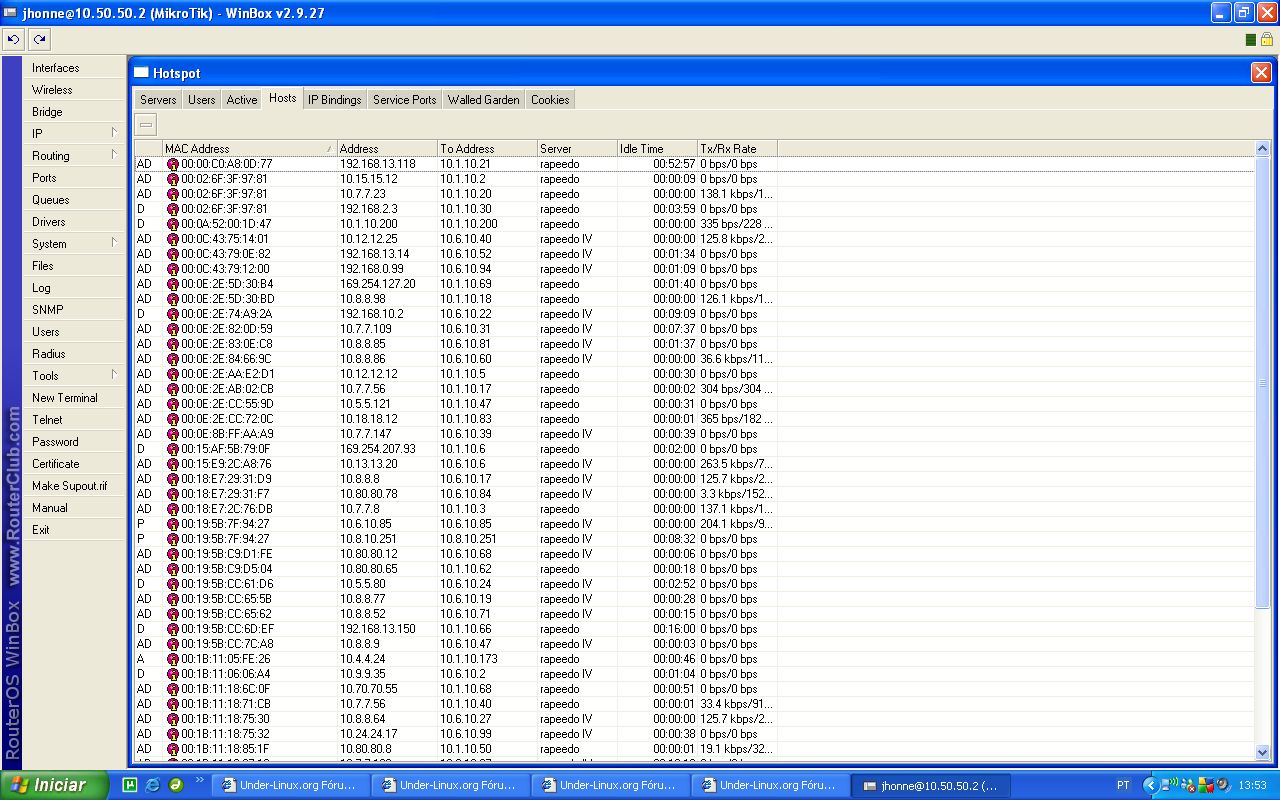Switch to the Servers tab
This screenshot has height=800, width=1280.
tap(158, 100)
